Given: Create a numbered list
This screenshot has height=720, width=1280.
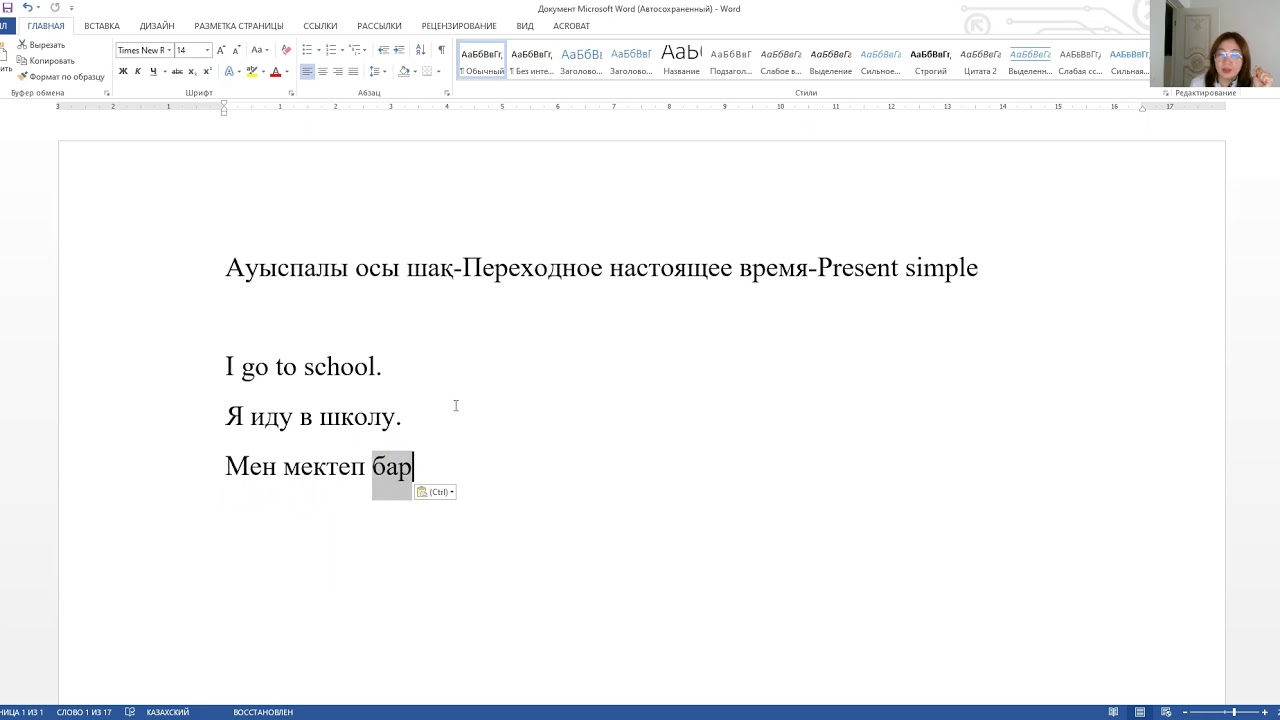Looking at the screenshot, I should click(x=331, y=50).
